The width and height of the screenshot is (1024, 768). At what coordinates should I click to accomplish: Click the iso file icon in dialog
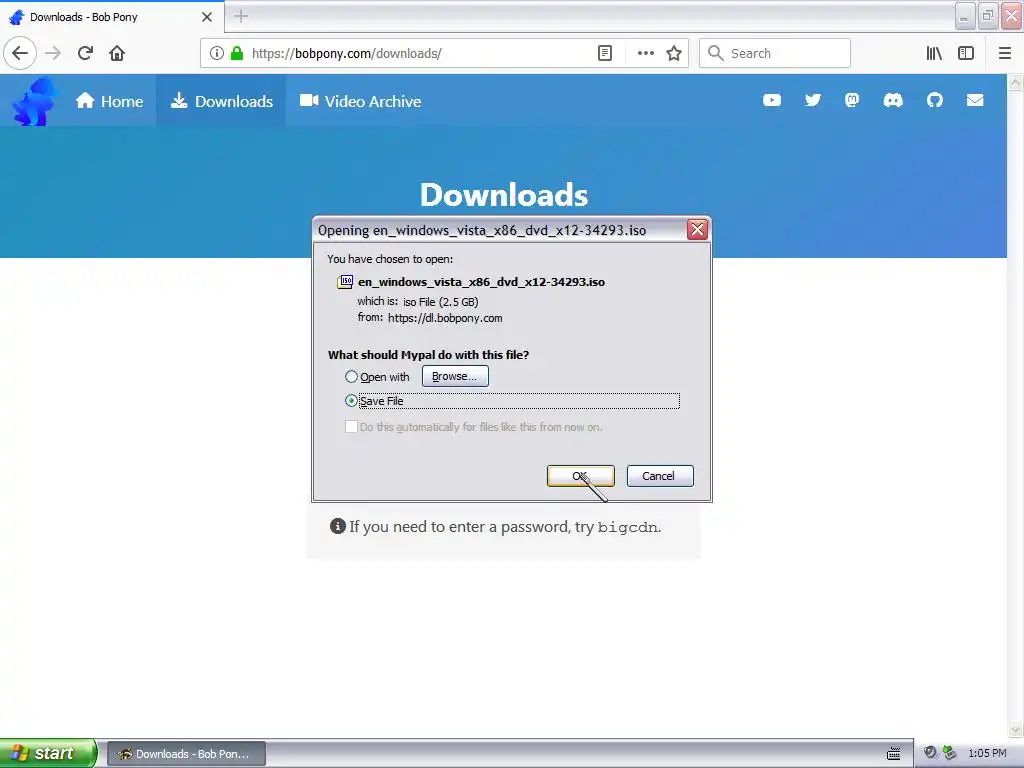(345, 281)
